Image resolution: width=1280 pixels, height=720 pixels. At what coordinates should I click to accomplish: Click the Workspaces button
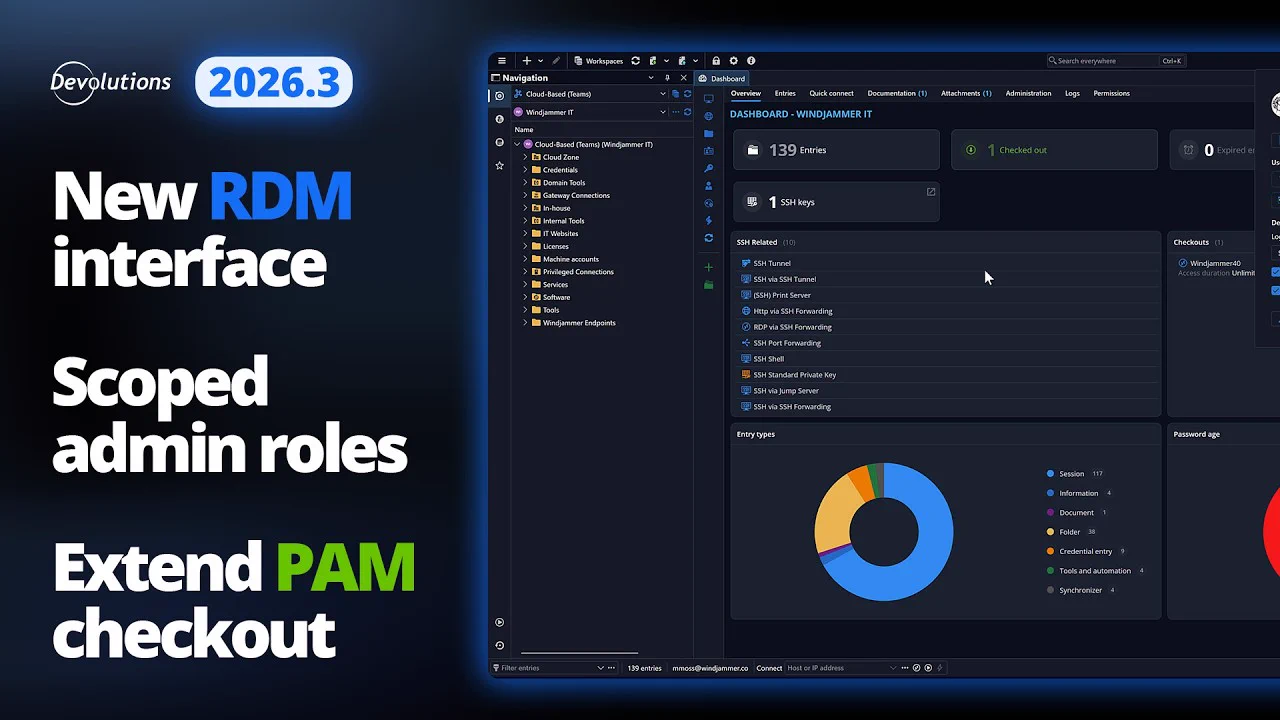[598, 61]
